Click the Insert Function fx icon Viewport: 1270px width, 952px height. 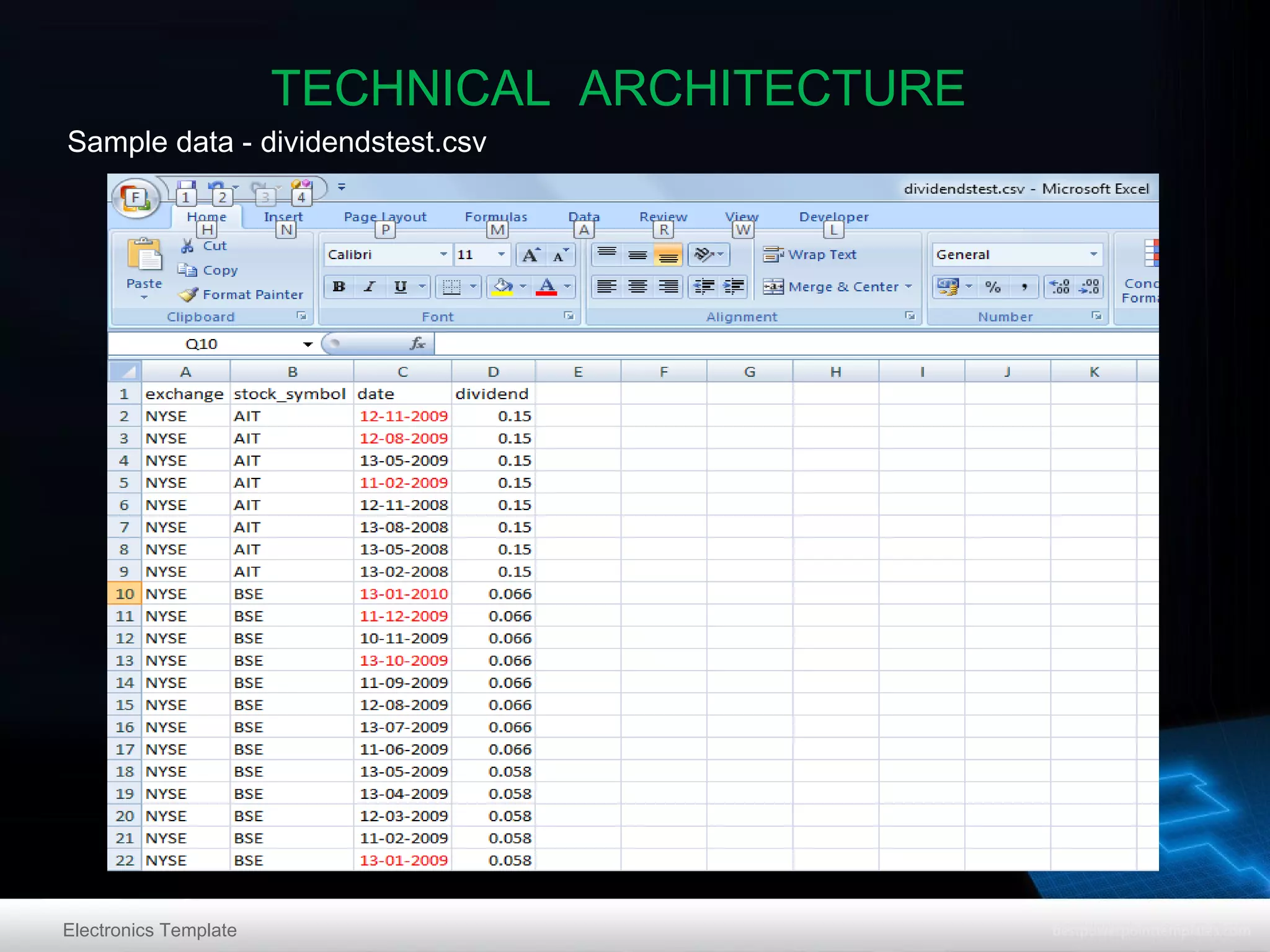[417, 343]
